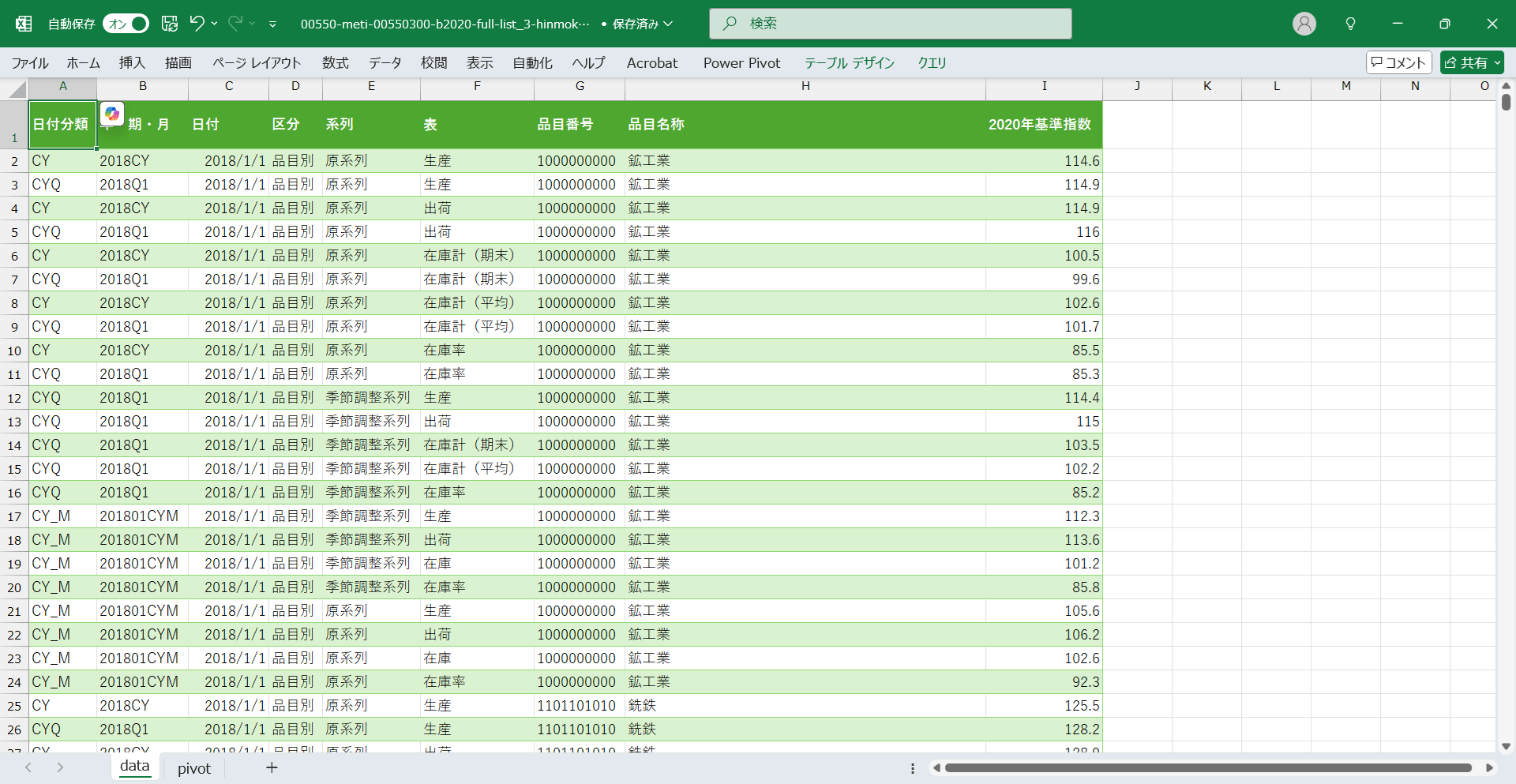Open the 保存済み save status dropdown
This screenshot has height=784, width=1516.
pos(638,24)
